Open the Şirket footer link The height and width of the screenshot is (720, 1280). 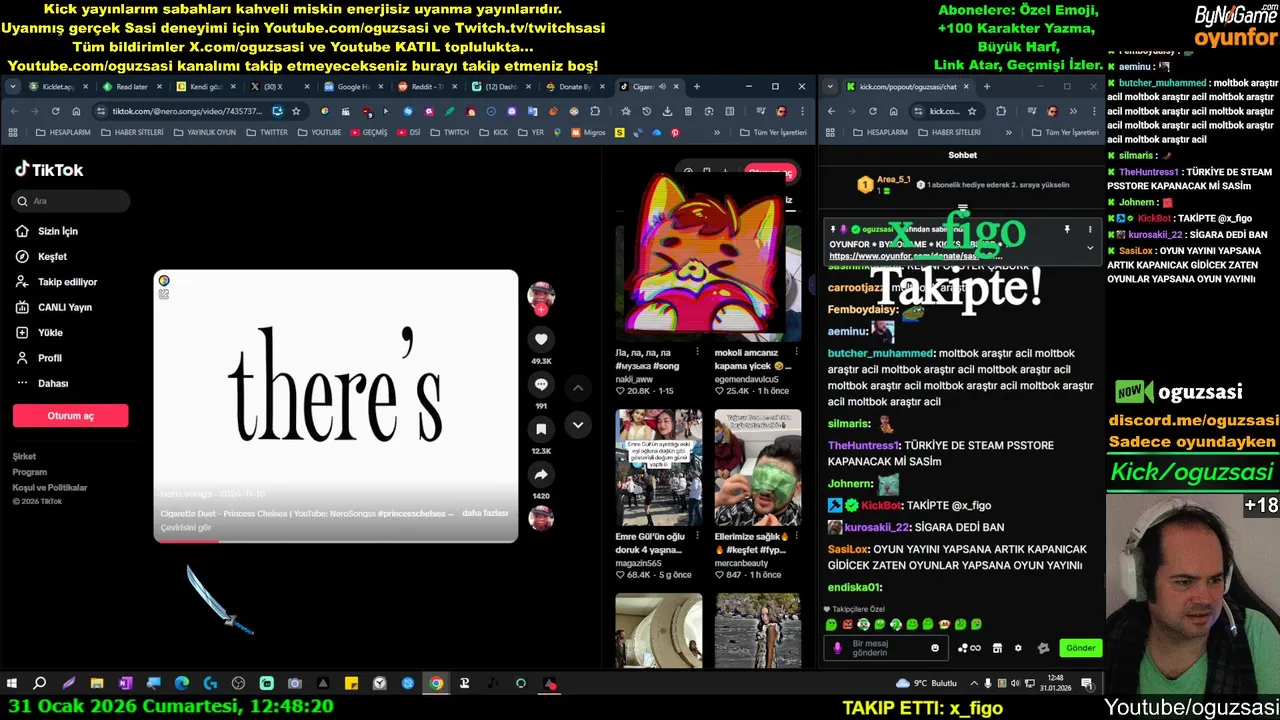click(x=24, y=456)
